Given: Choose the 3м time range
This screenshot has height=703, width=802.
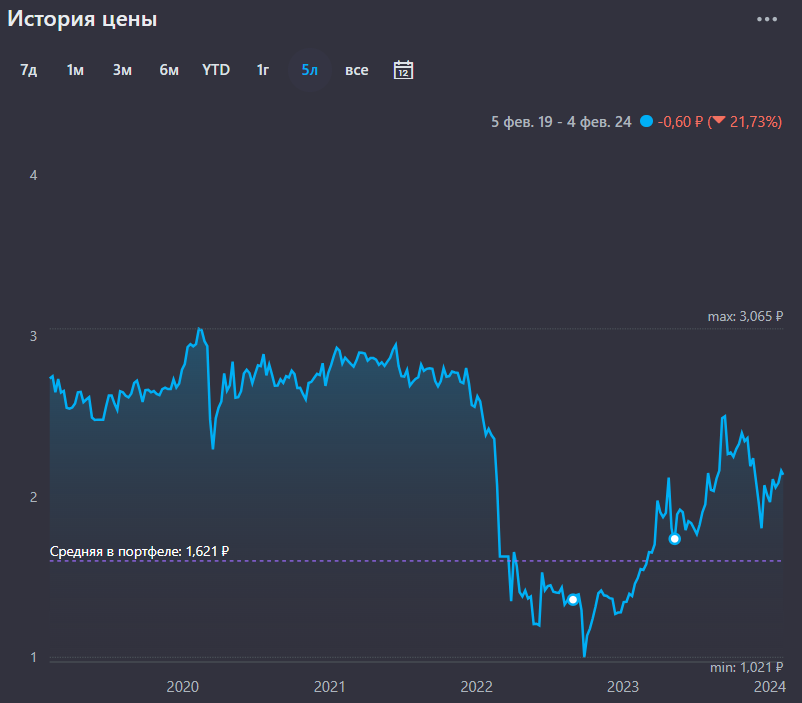Looking at the screenshot, I should [122, 70].
